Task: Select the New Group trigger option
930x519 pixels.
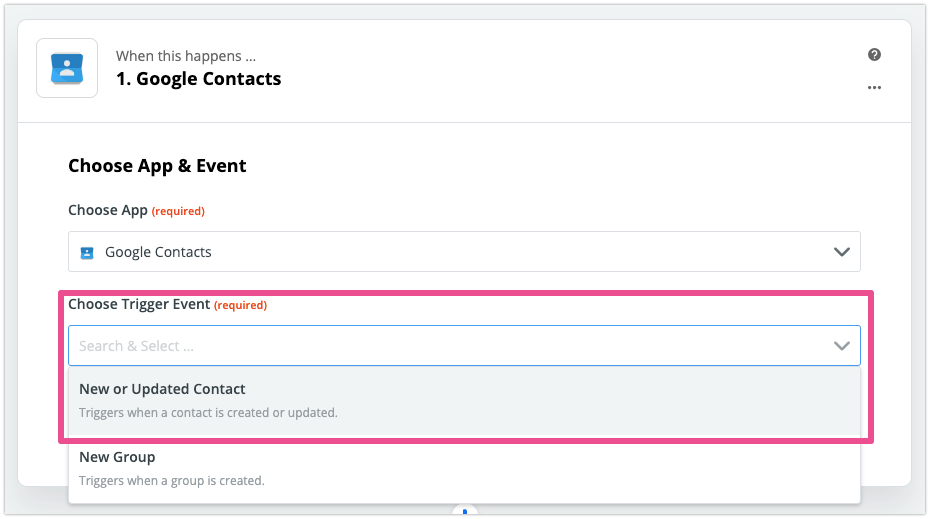Action: pyautogui.click(x=117, y=457)
